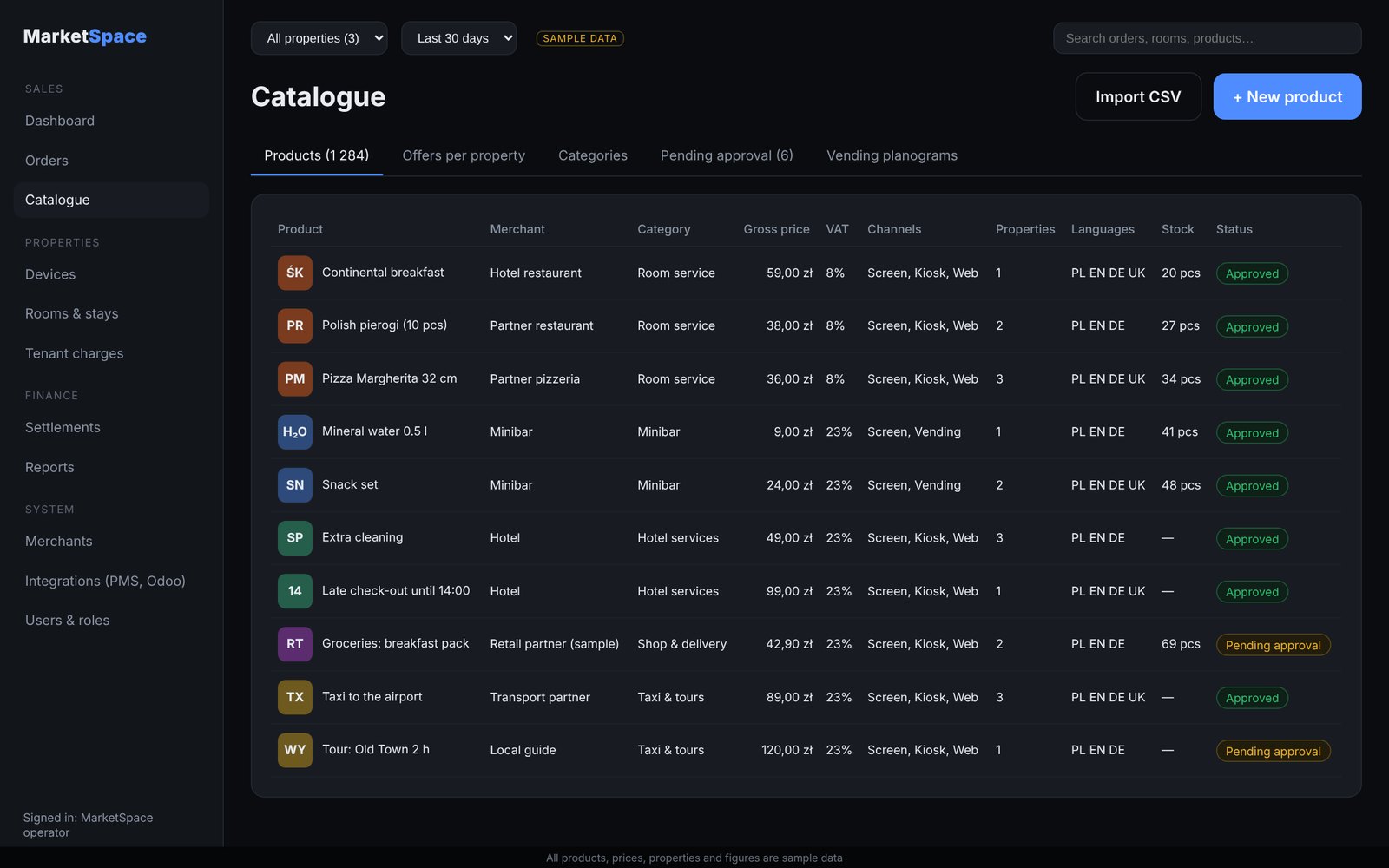Go to Merchants page

(x=111, y=541)
